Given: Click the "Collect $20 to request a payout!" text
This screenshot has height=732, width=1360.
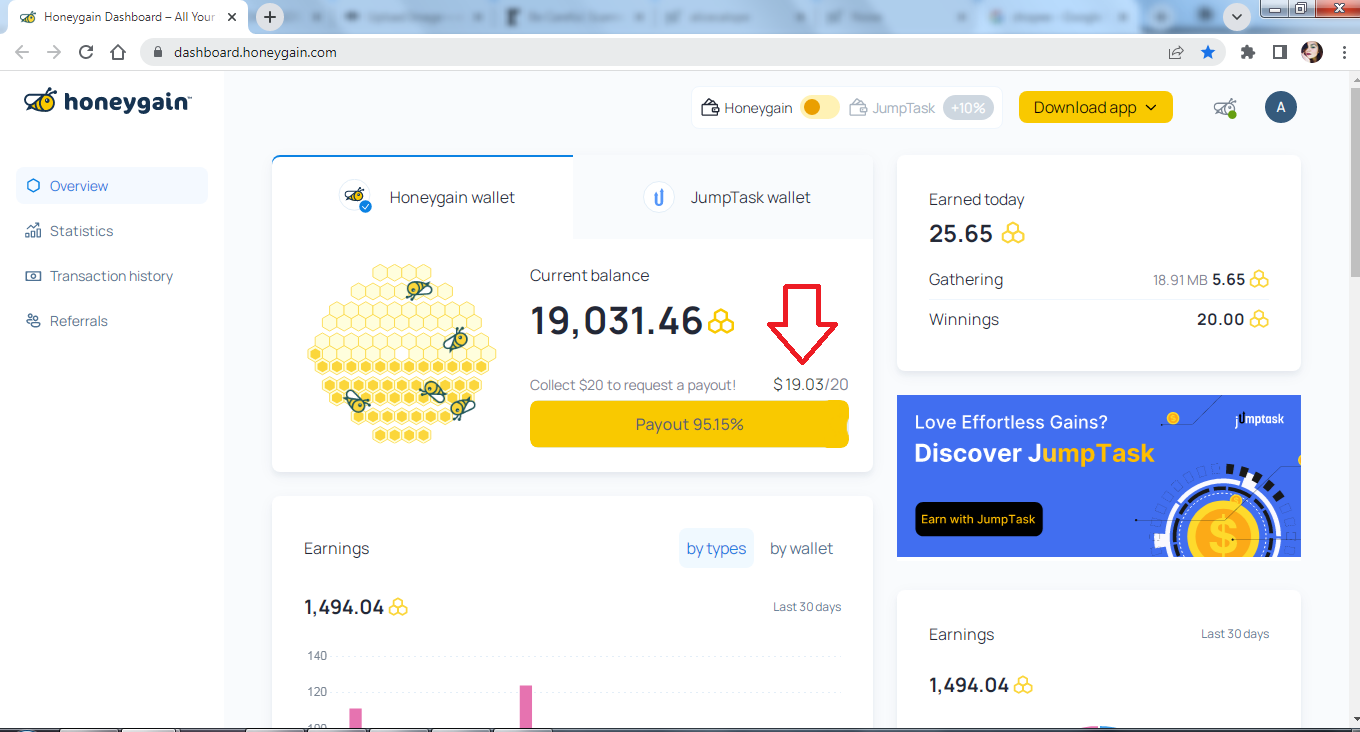Looking at the screenshot, I should (x=633, y=385).
